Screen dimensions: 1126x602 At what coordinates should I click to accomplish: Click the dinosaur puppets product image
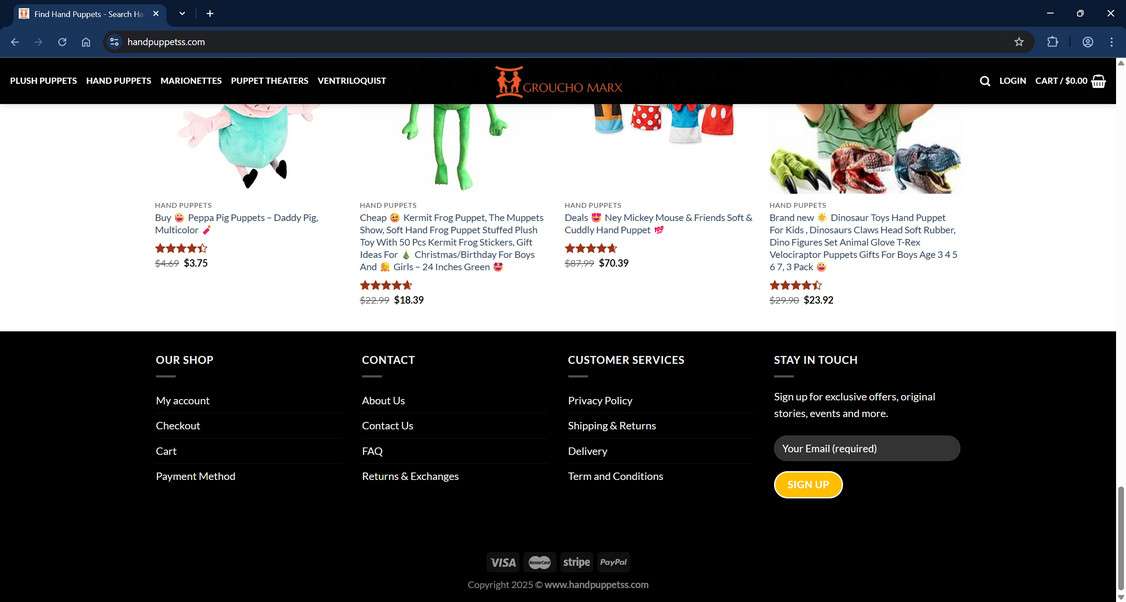865,147
